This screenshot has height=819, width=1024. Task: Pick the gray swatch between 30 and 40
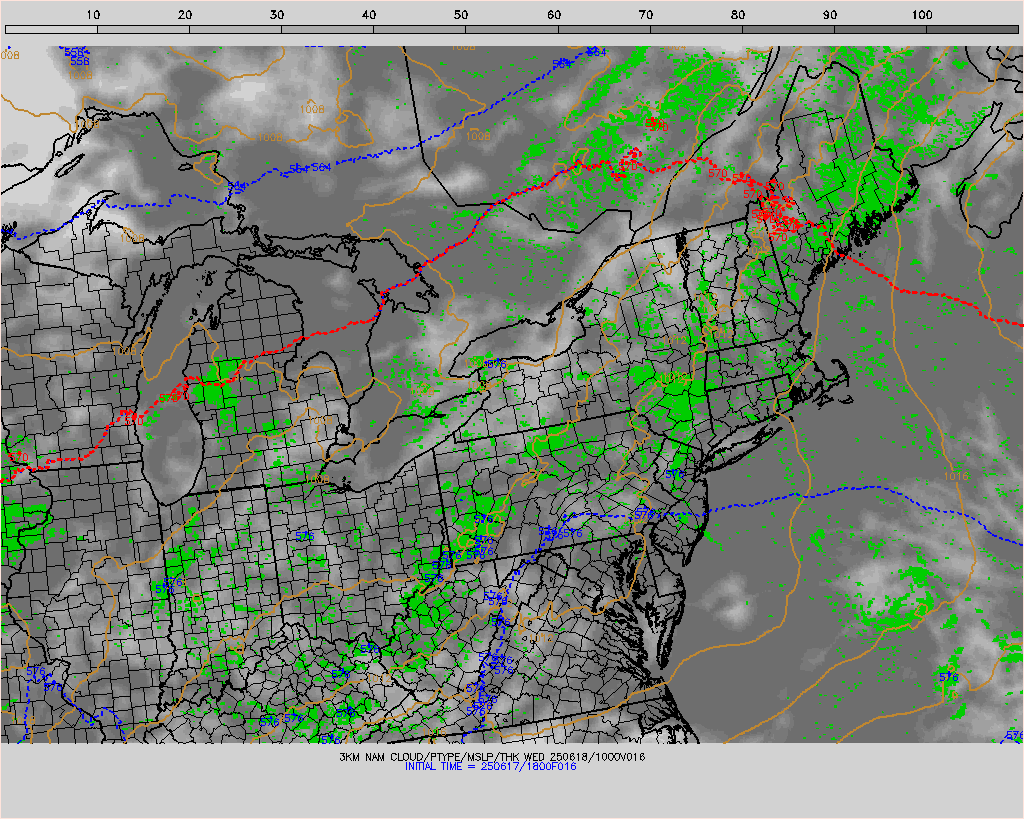[328, 29]
